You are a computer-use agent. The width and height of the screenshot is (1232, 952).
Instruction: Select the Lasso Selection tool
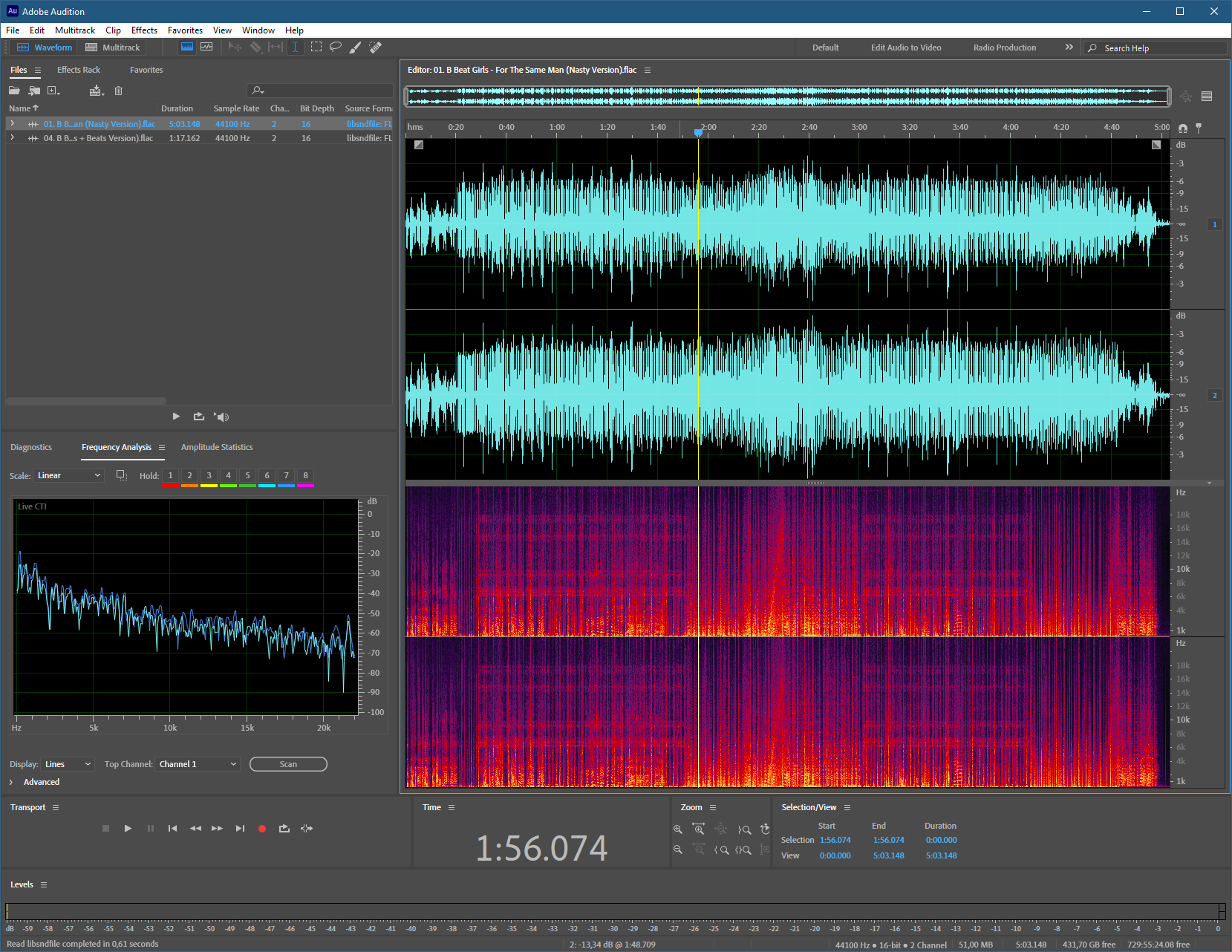(336, 47)
